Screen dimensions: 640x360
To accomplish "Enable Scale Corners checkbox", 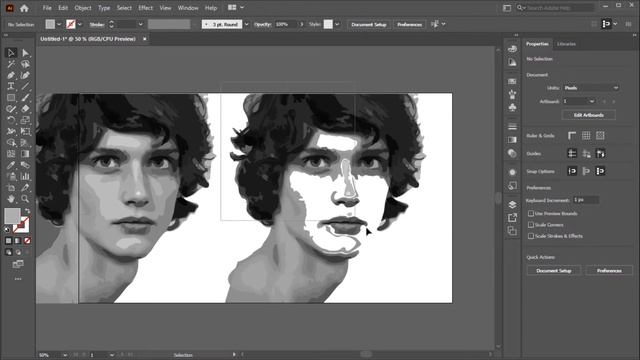I will tap(531, 225).
